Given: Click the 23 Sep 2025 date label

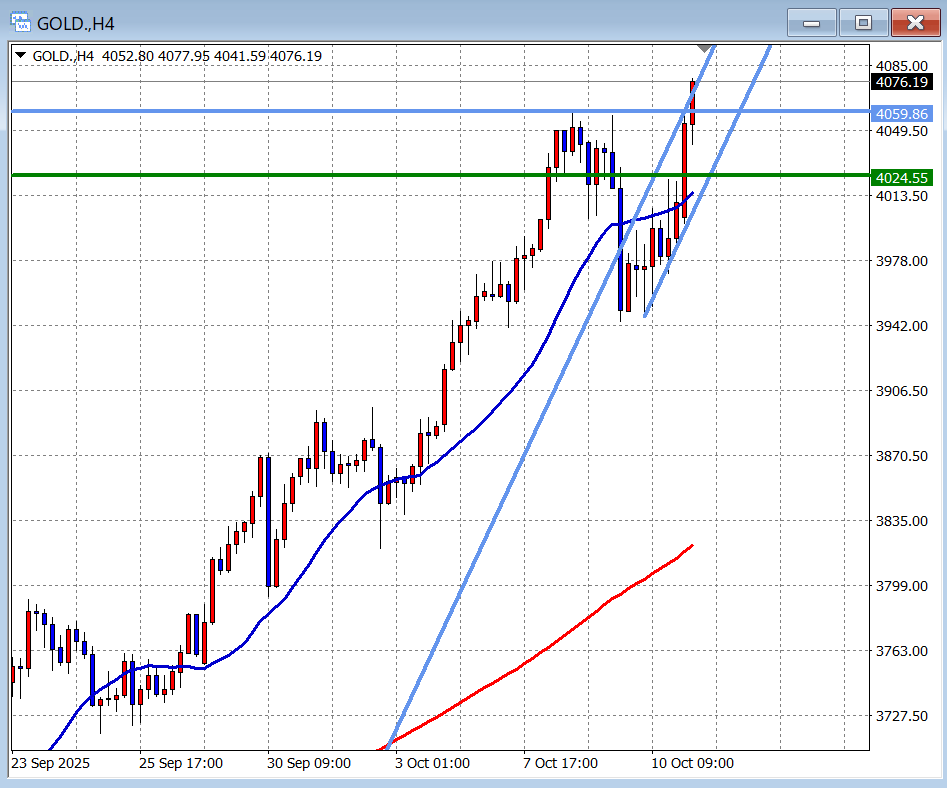Looking at the screenshot, I should click(x=50, y=763).
